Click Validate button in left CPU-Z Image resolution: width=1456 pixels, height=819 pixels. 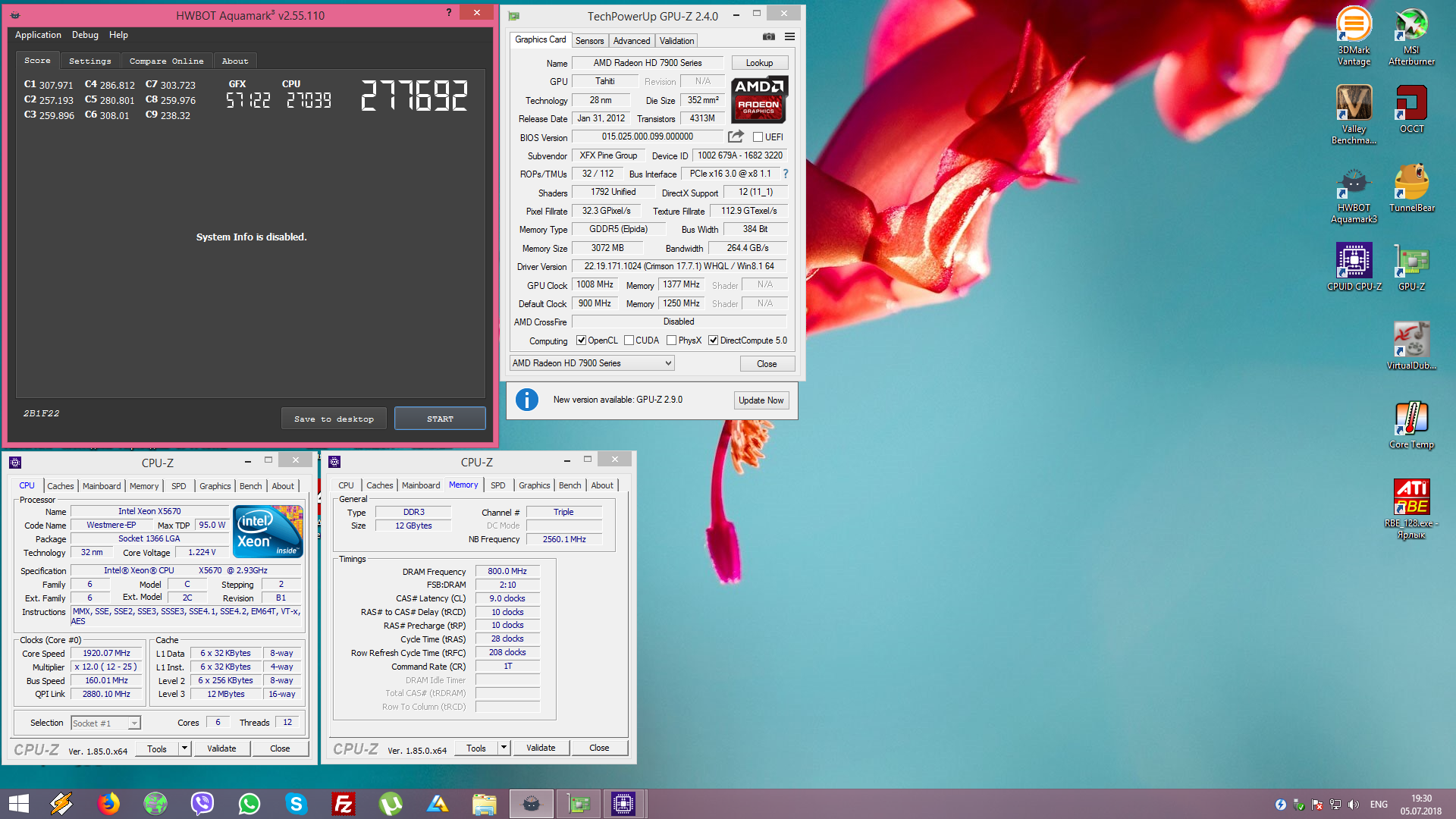[221, 748]
